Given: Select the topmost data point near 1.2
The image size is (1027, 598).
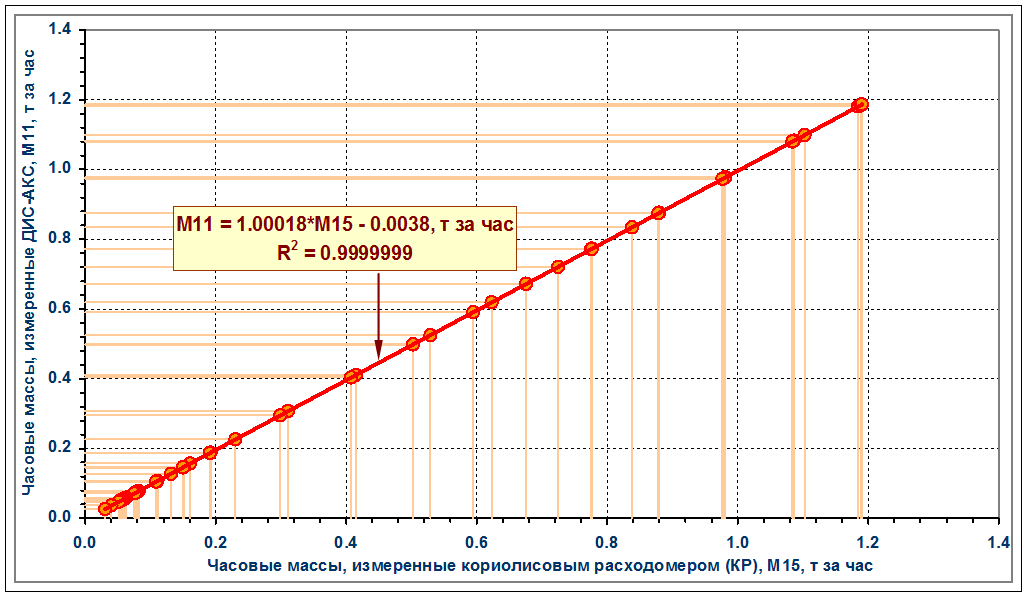Looking at the screenshot, I should [x=859, y=104].
